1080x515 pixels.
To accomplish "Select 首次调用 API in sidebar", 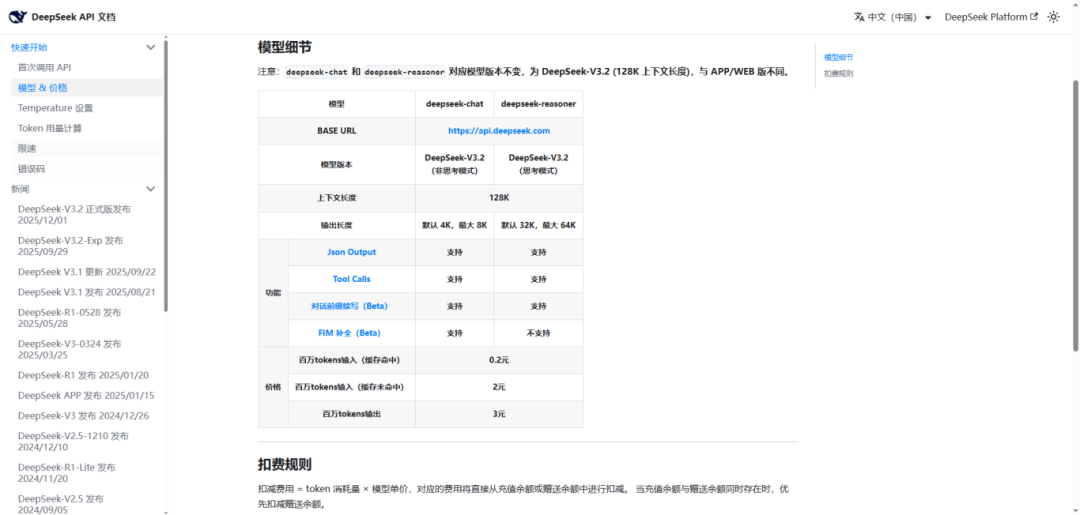I will tap(44, 67).
